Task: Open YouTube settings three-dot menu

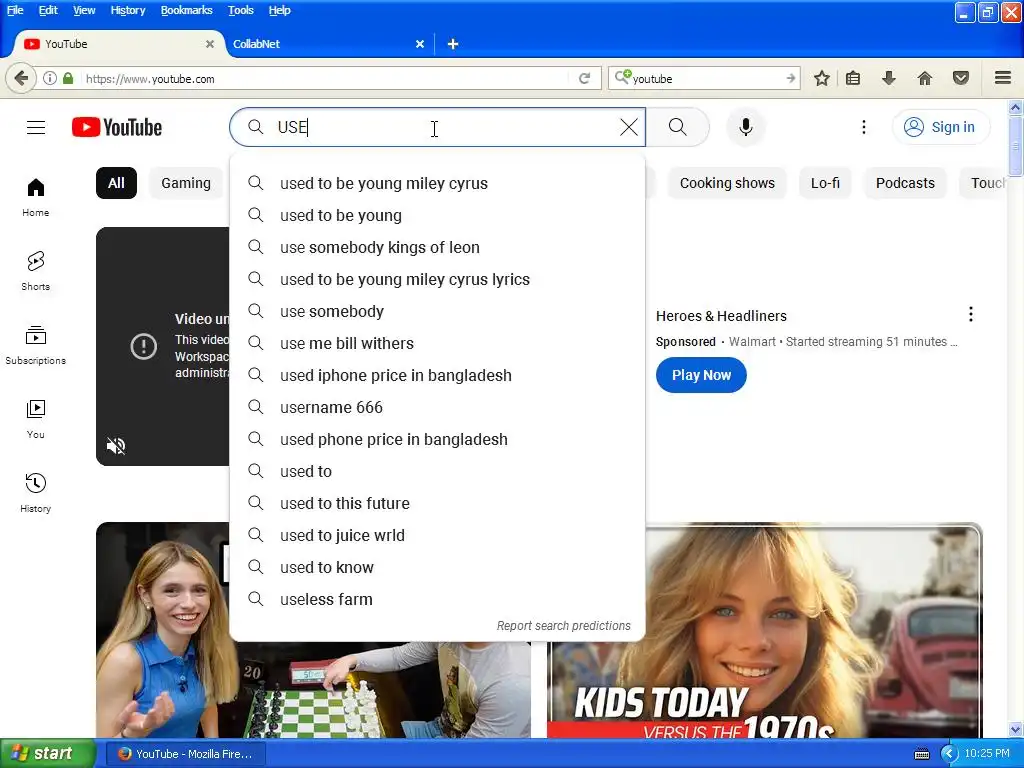Action: tap(863, 127)
